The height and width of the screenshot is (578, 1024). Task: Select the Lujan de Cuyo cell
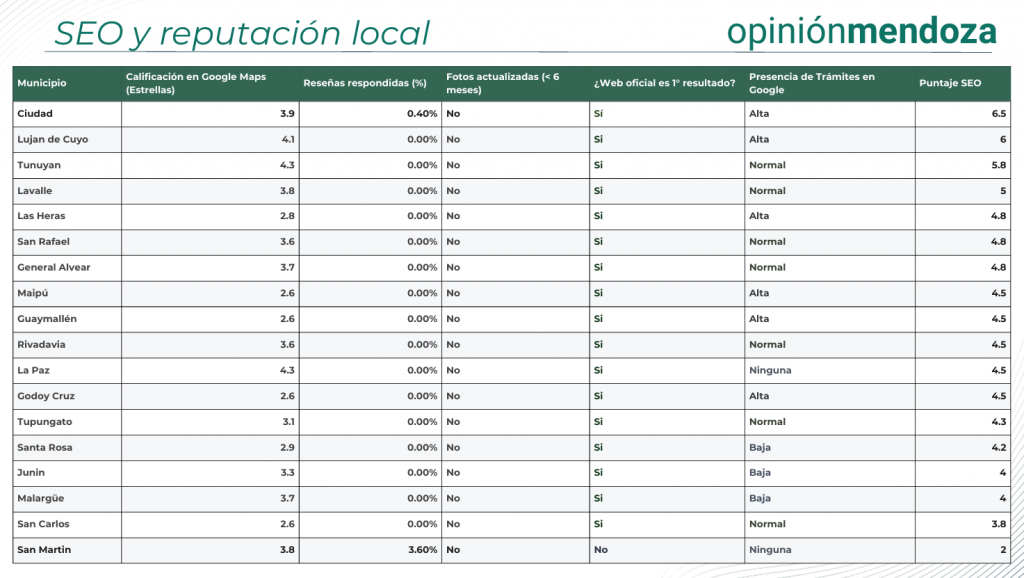pyautogui.click(x=53, y=140)
